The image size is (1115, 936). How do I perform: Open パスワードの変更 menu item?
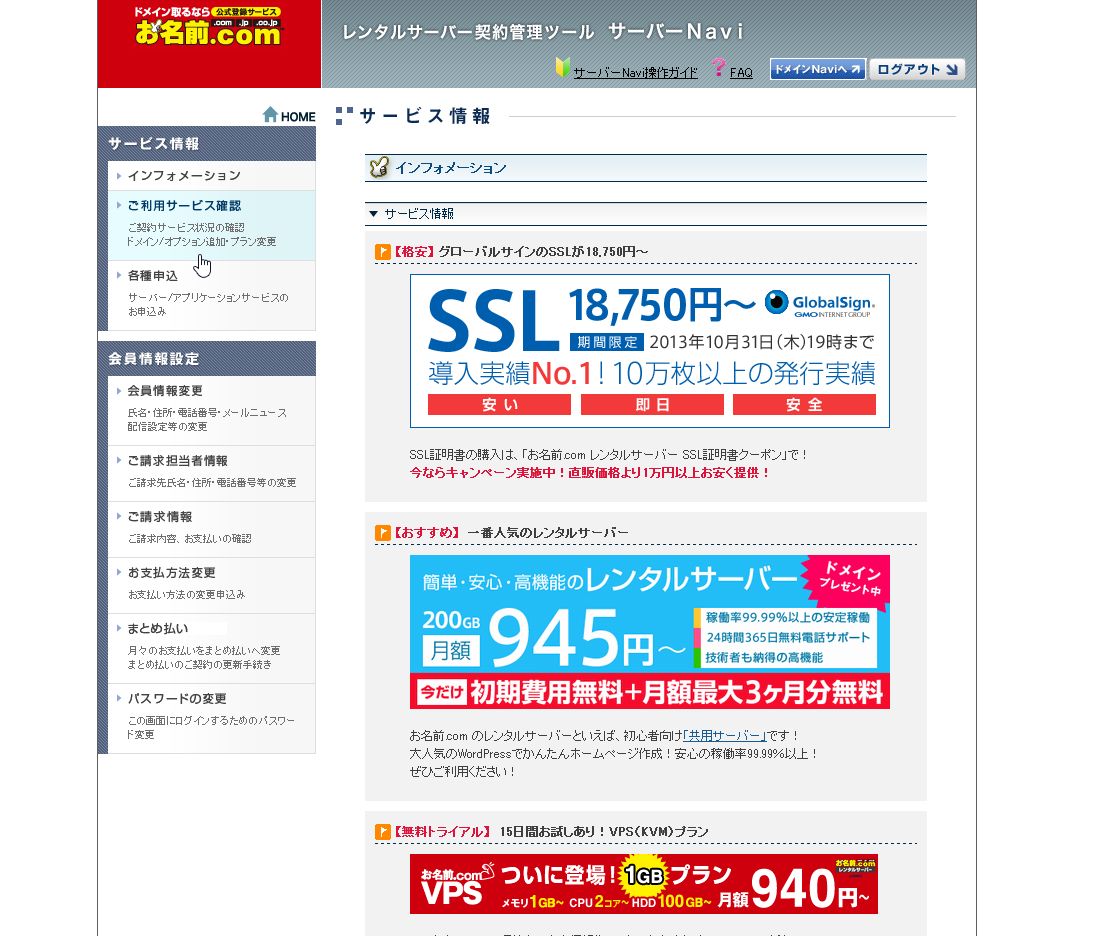(211, 718)
